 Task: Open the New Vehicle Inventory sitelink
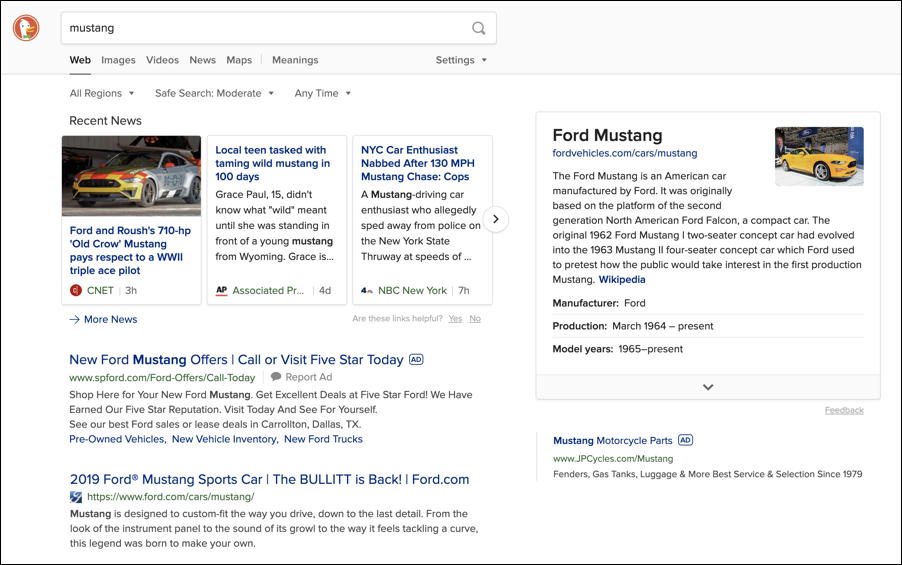(225, 439)
